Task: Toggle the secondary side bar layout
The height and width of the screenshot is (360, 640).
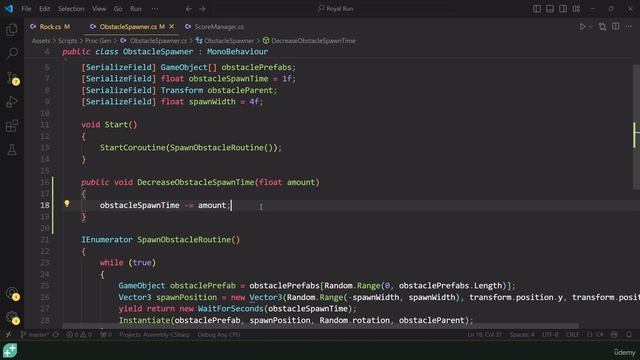Action: 563,9
